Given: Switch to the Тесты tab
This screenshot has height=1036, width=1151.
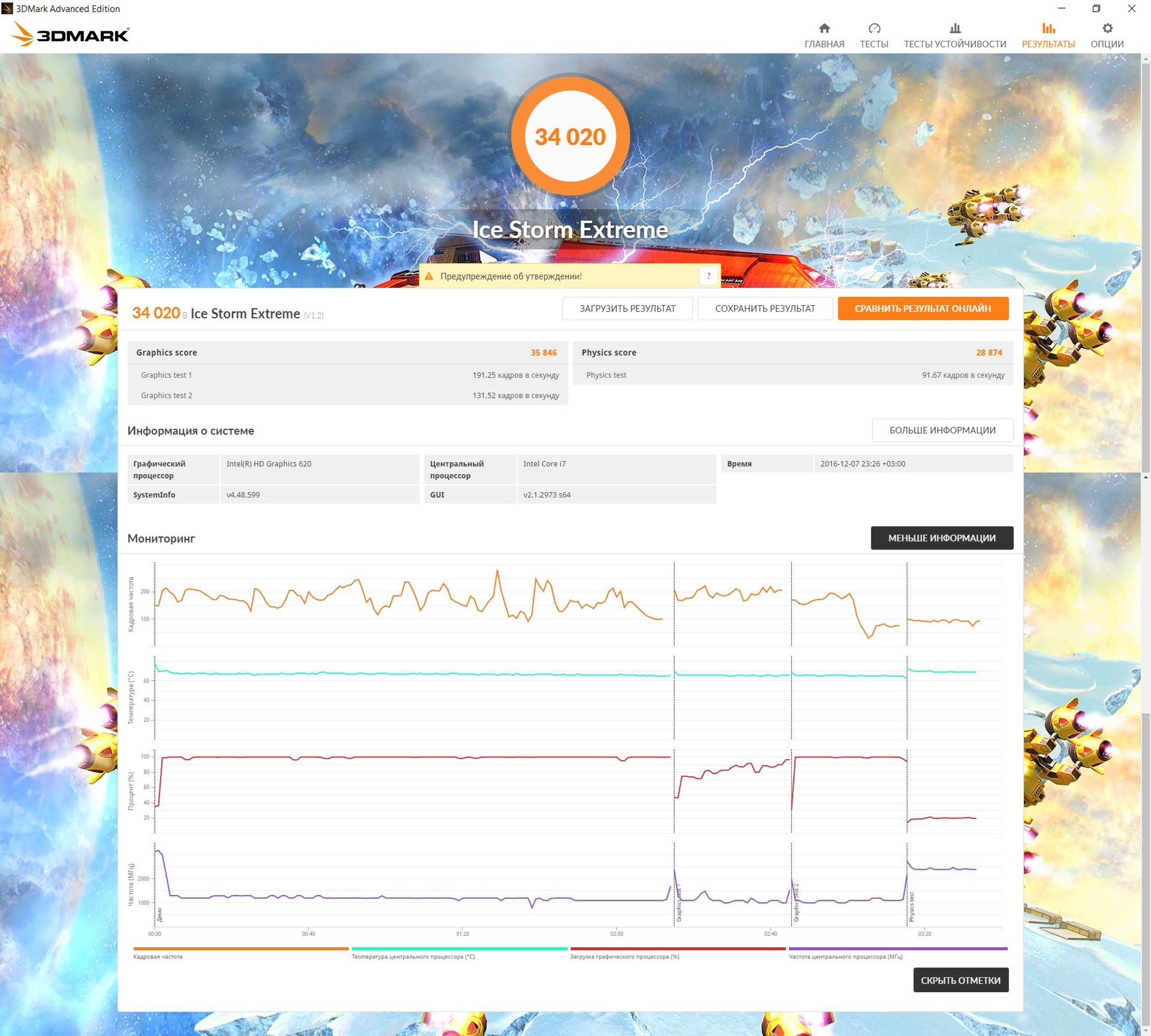Looking at the screenshot, I should [874, 36].
